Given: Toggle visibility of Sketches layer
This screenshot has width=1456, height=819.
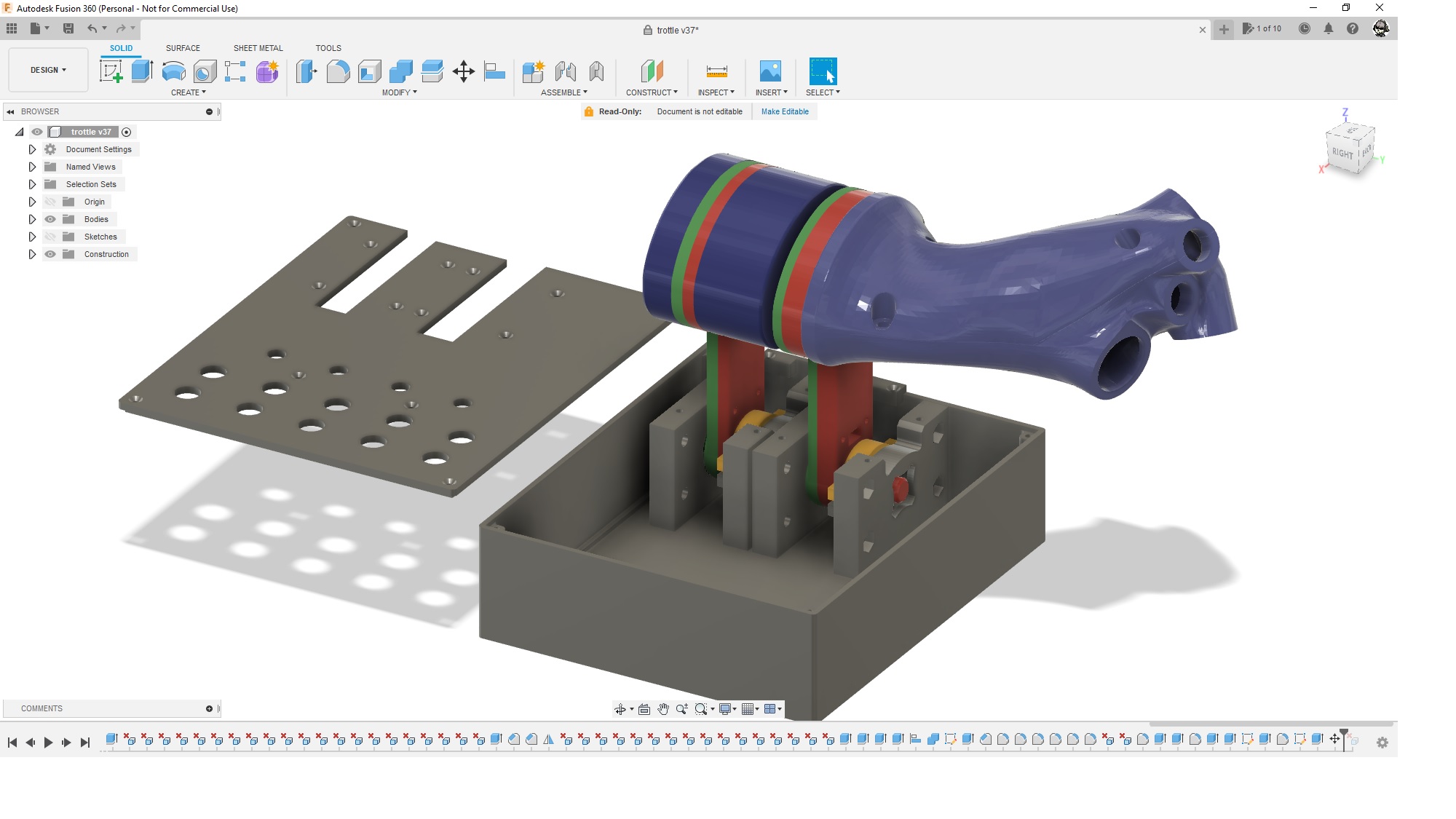Looking at the screenshot, I should coord(50,236).
